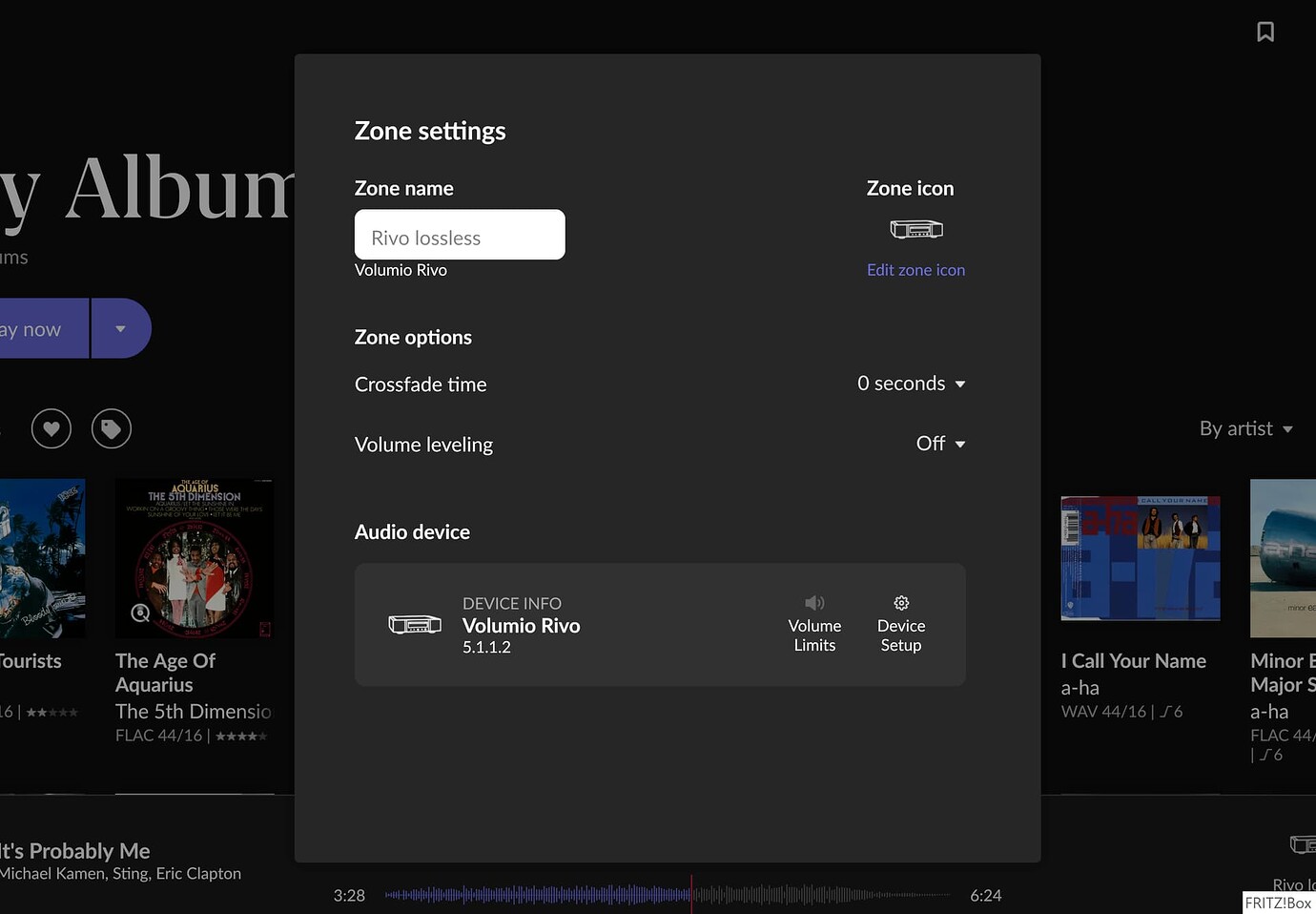This screenshot has height=914, width=1316.
Task: Click the Volume Limits speaker icon
Action: [x=814, y=602]
